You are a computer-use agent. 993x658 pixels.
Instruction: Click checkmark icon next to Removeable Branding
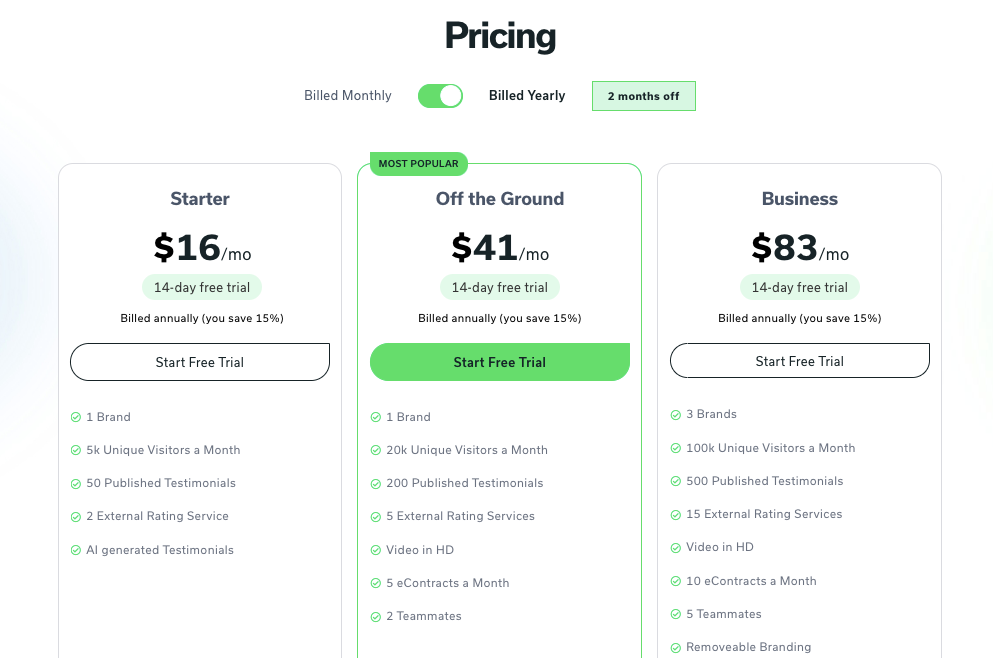click(676, 648)
